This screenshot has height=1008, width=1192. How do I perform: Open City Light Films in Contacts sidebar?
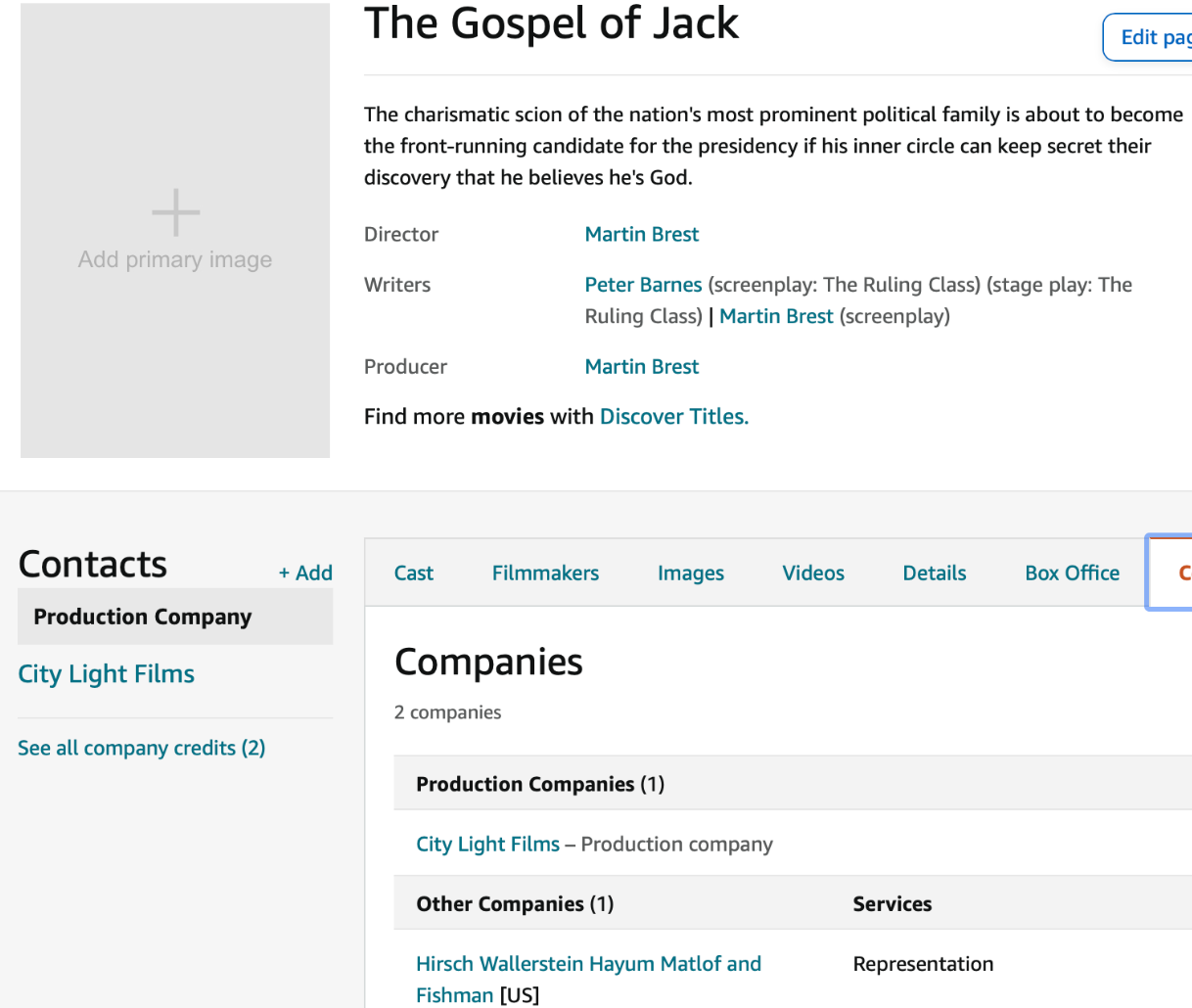107,673
